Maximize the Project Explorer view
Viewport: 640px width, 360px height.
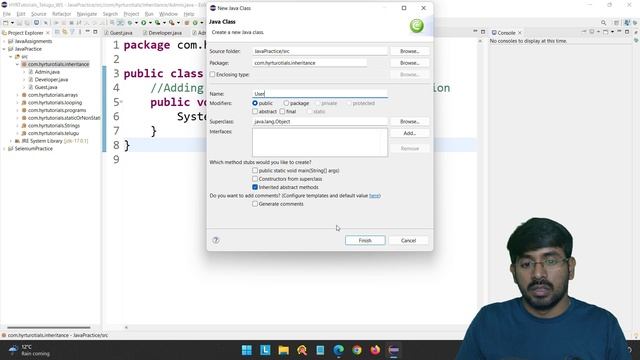95,32
